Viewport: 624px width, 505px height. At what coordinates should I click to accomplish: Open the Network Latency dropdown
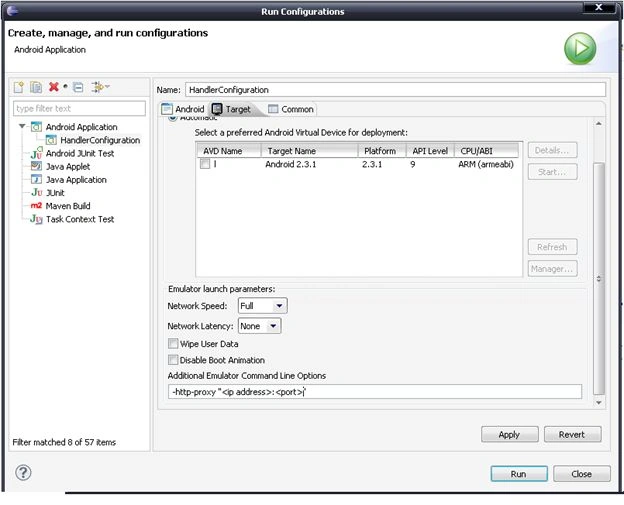[259, 326]
